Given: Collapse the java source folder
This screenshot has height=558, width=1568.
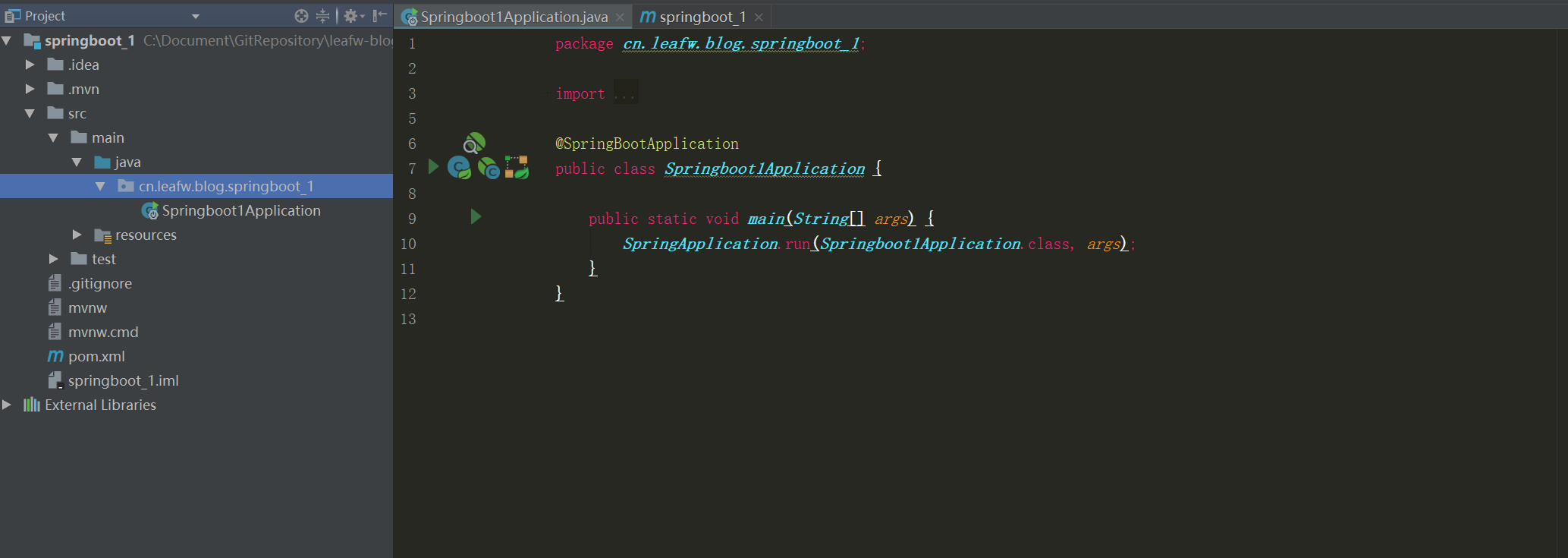Looking at the screenshot, I should [x=77, y=162].
